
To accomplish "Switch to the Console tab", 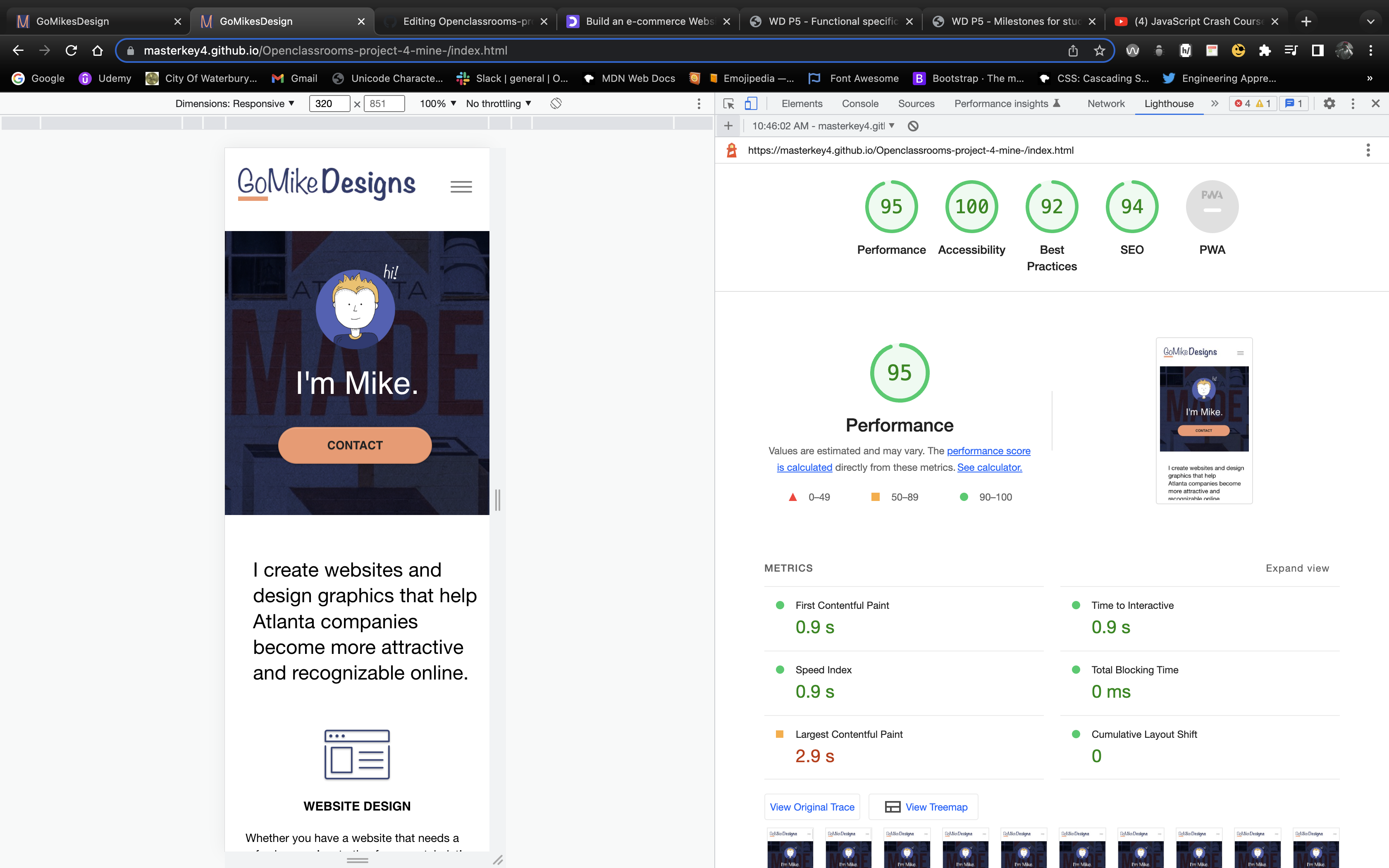I will pos(860,103).
